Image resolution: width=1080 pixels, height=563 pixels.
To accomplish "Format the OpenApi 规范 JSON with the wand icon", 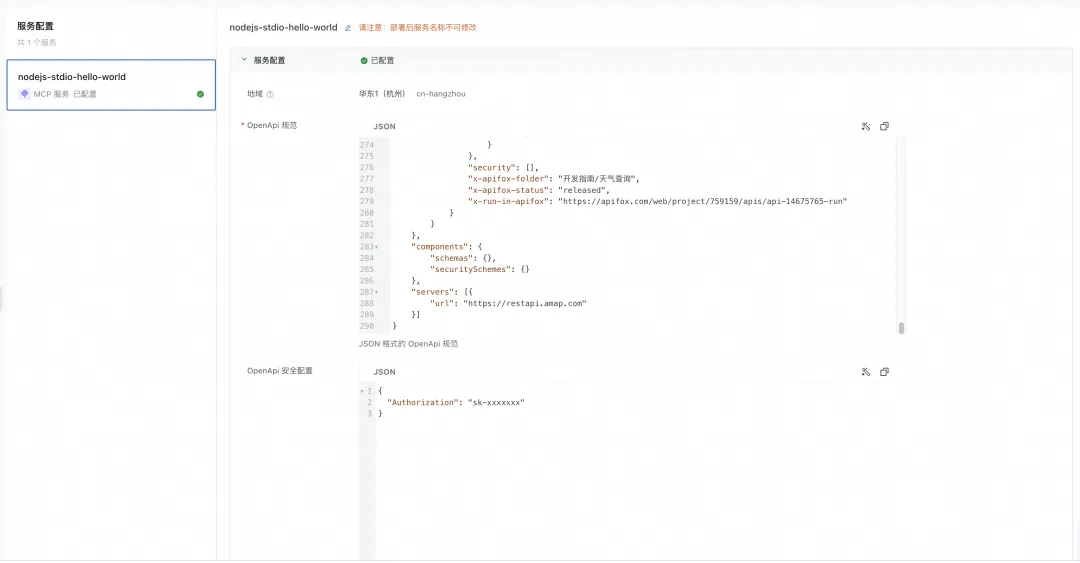I will click(x=866, y=126).
